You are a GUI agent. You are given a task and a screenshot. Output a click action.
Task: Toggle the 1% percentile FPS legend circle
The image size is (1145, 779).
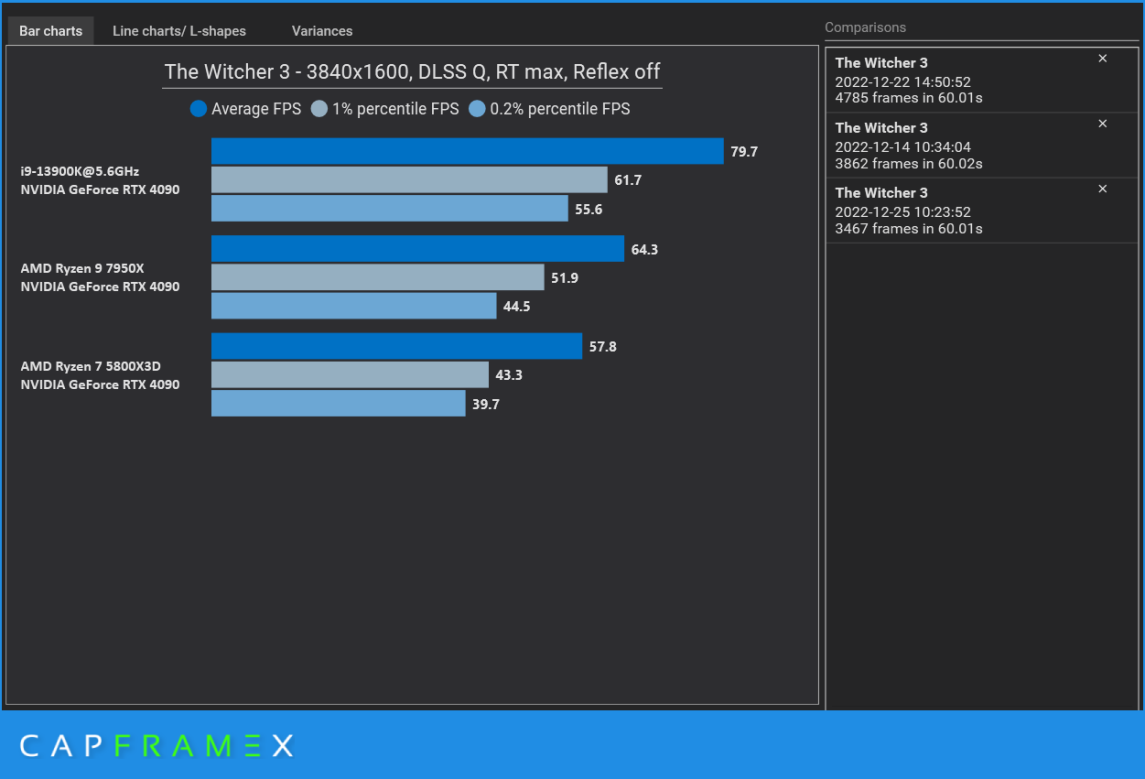tap(319, 109)
